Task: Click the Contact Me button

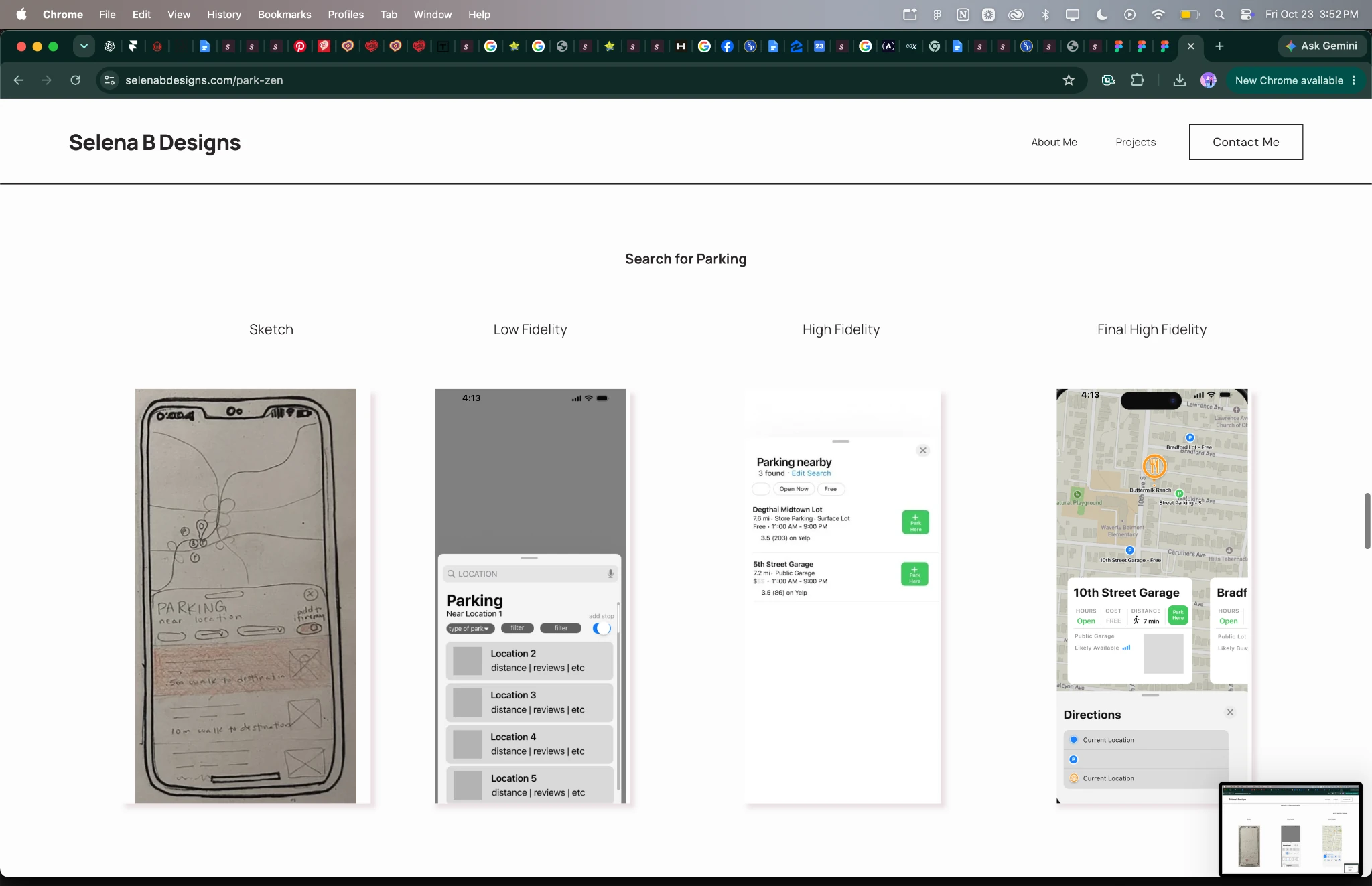Action: click(1245, 142)
